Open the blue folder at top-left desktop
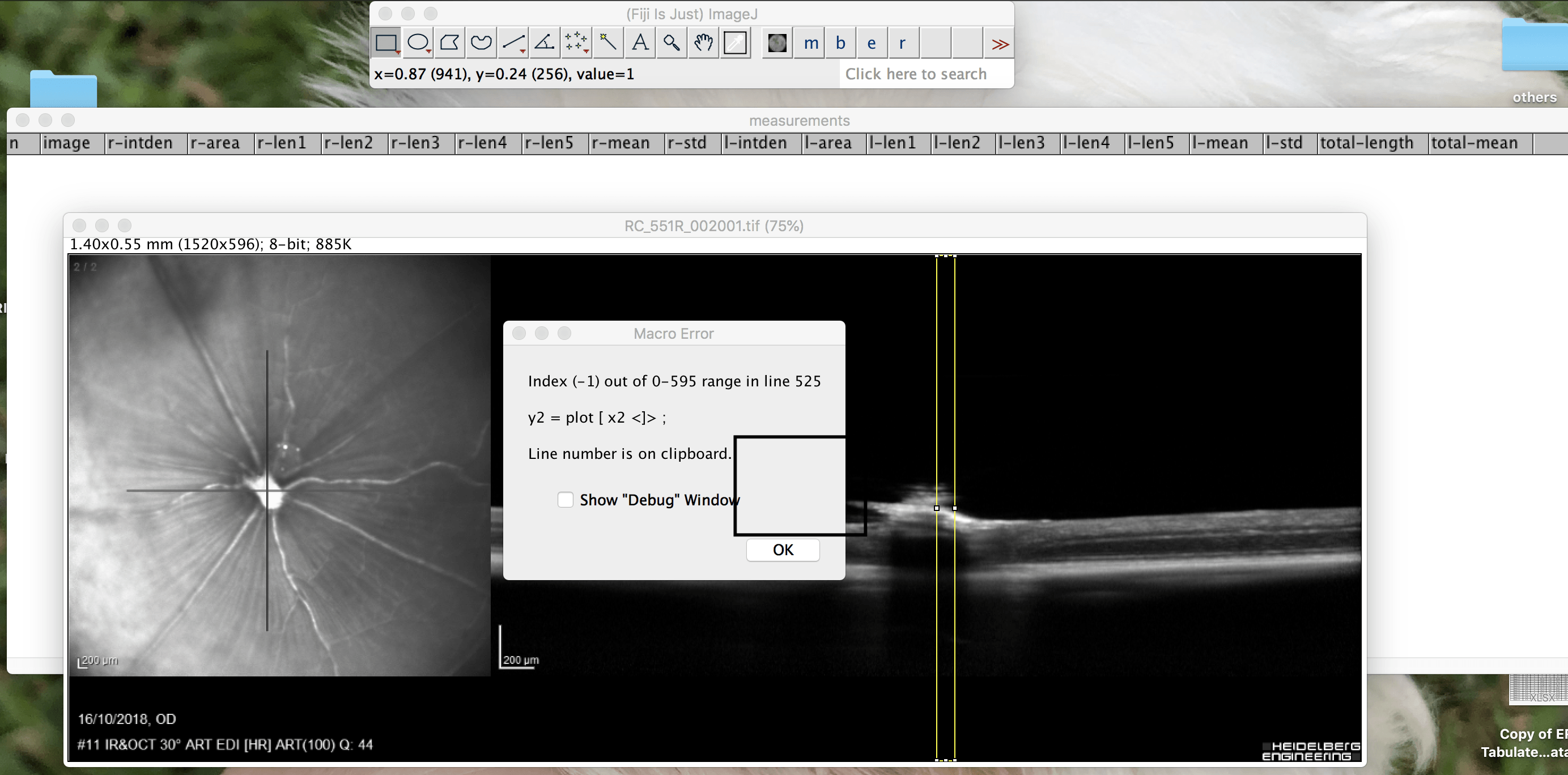1568x775 pixels. coord(63,89)
